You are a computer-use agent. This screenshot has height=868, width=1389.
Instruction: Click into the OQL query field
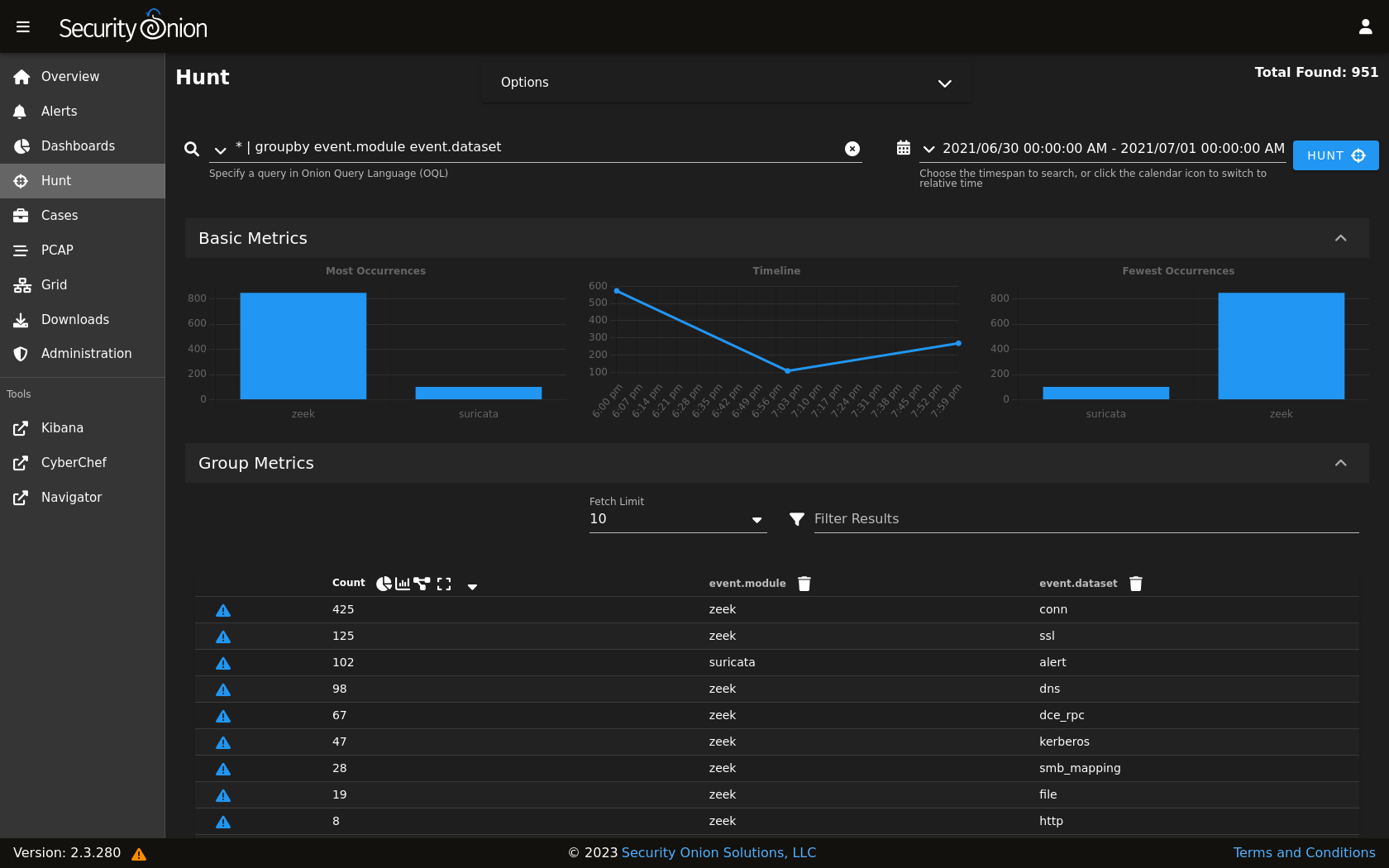coord(536,147)
